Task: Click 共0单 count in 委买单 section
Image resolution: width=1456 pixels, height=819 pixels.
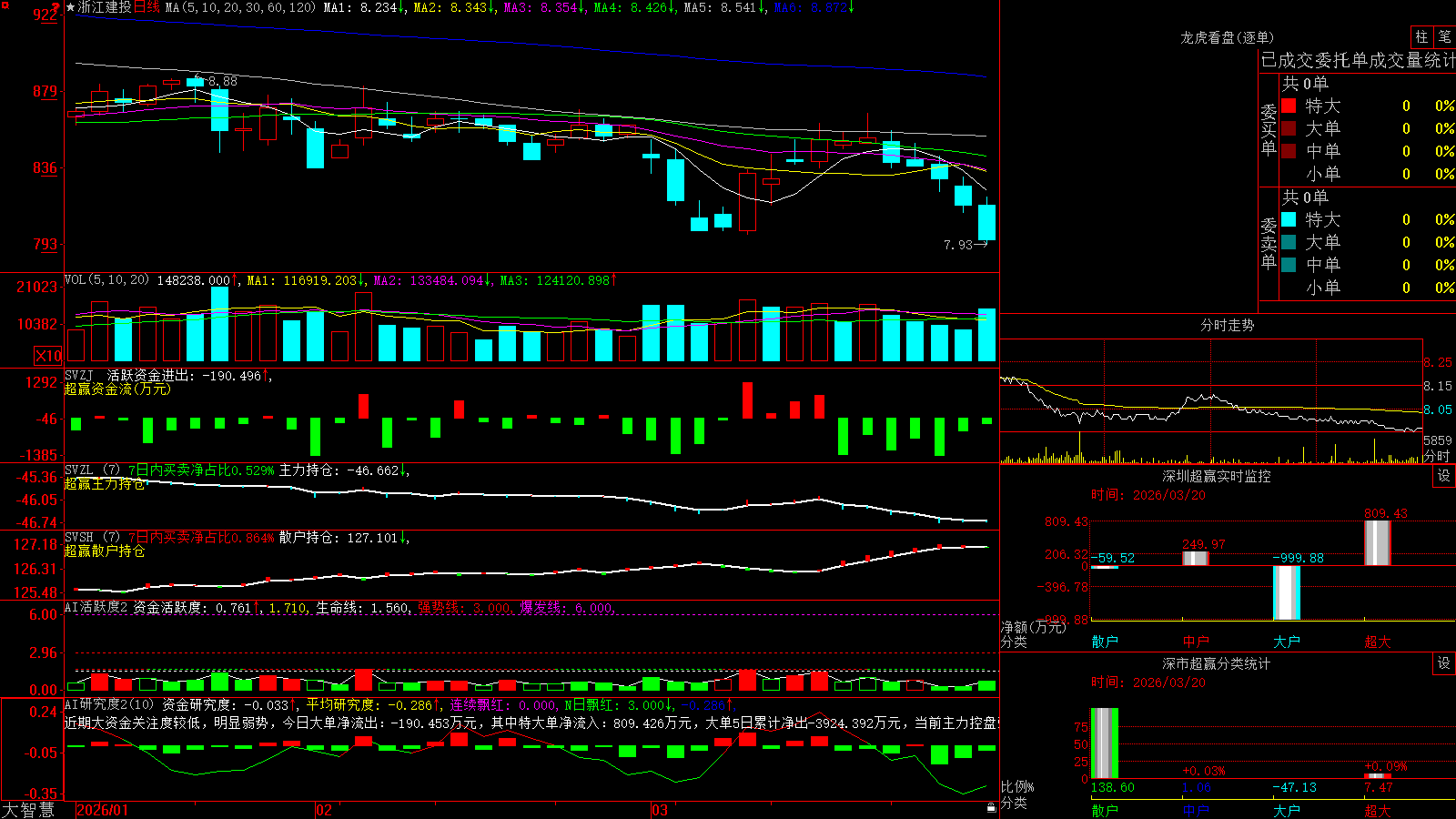Action: (1305, 83)
